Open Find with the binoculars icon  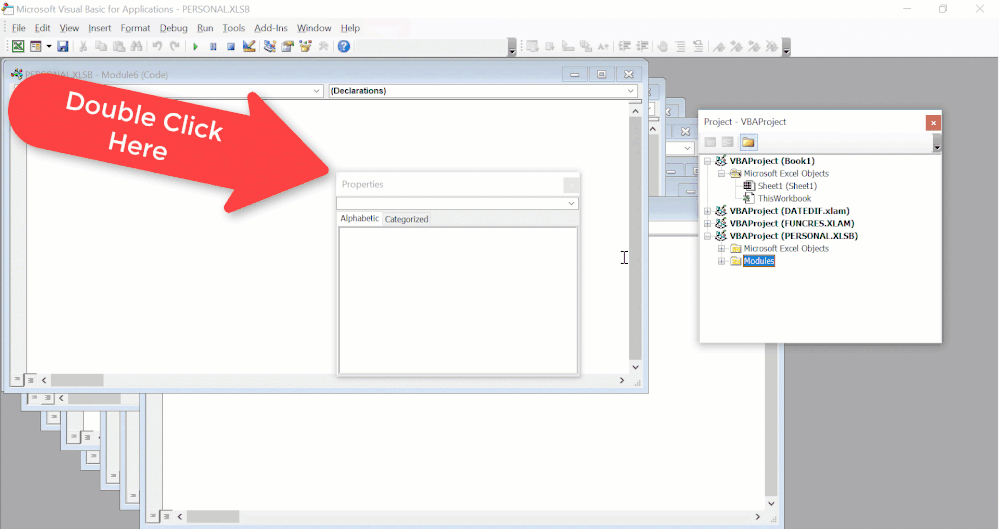(x=136, y=47)
